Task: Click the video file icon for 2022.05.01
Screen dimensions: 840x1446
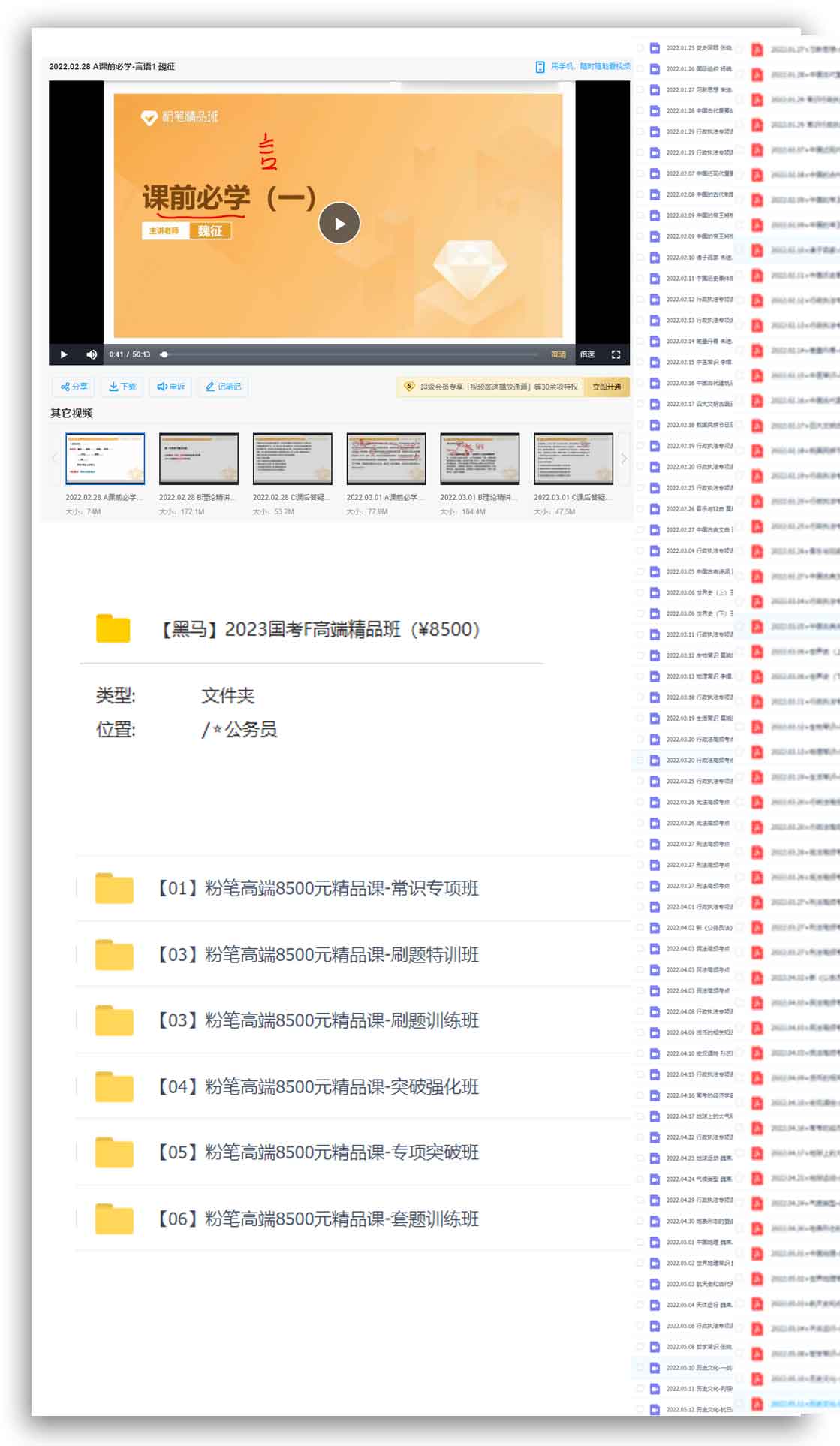Action: (x=655, y=1243)
